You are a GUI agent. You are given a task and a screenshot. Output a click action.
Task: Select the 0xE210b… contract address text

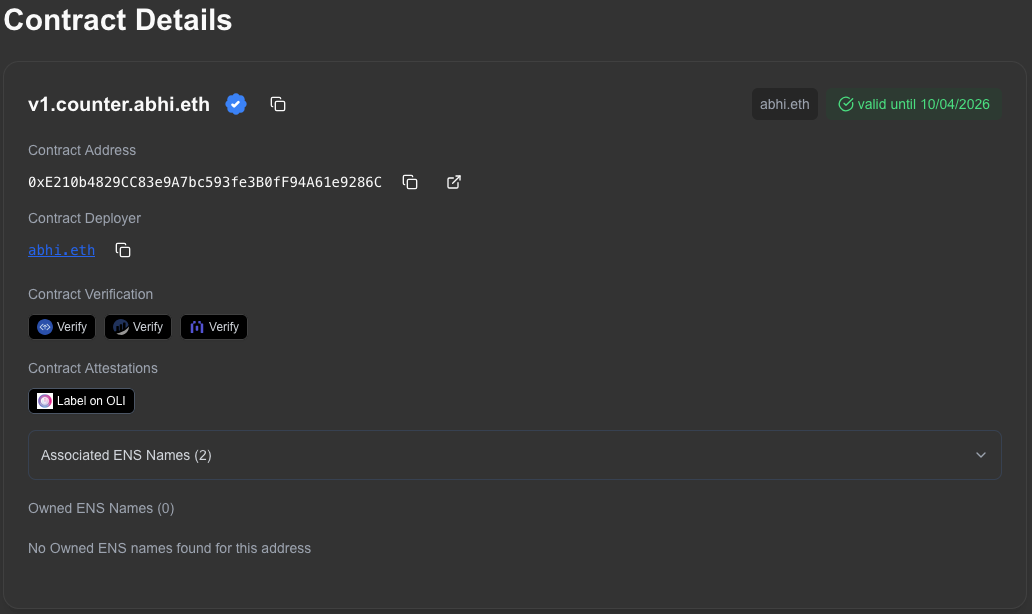click(205, 182)
